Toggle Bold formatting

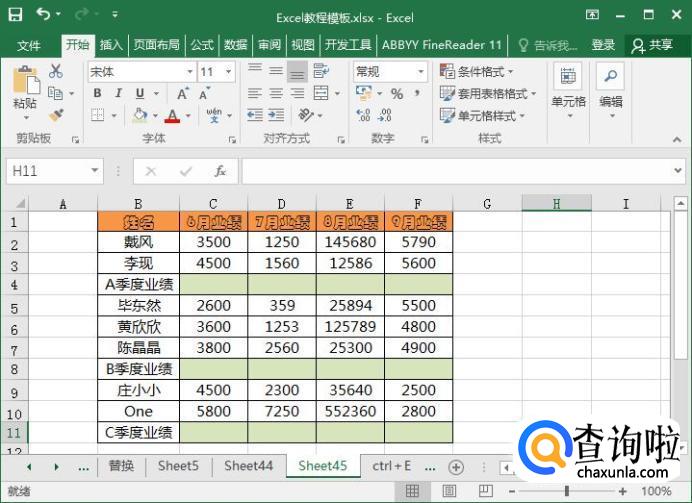[97, 94]
